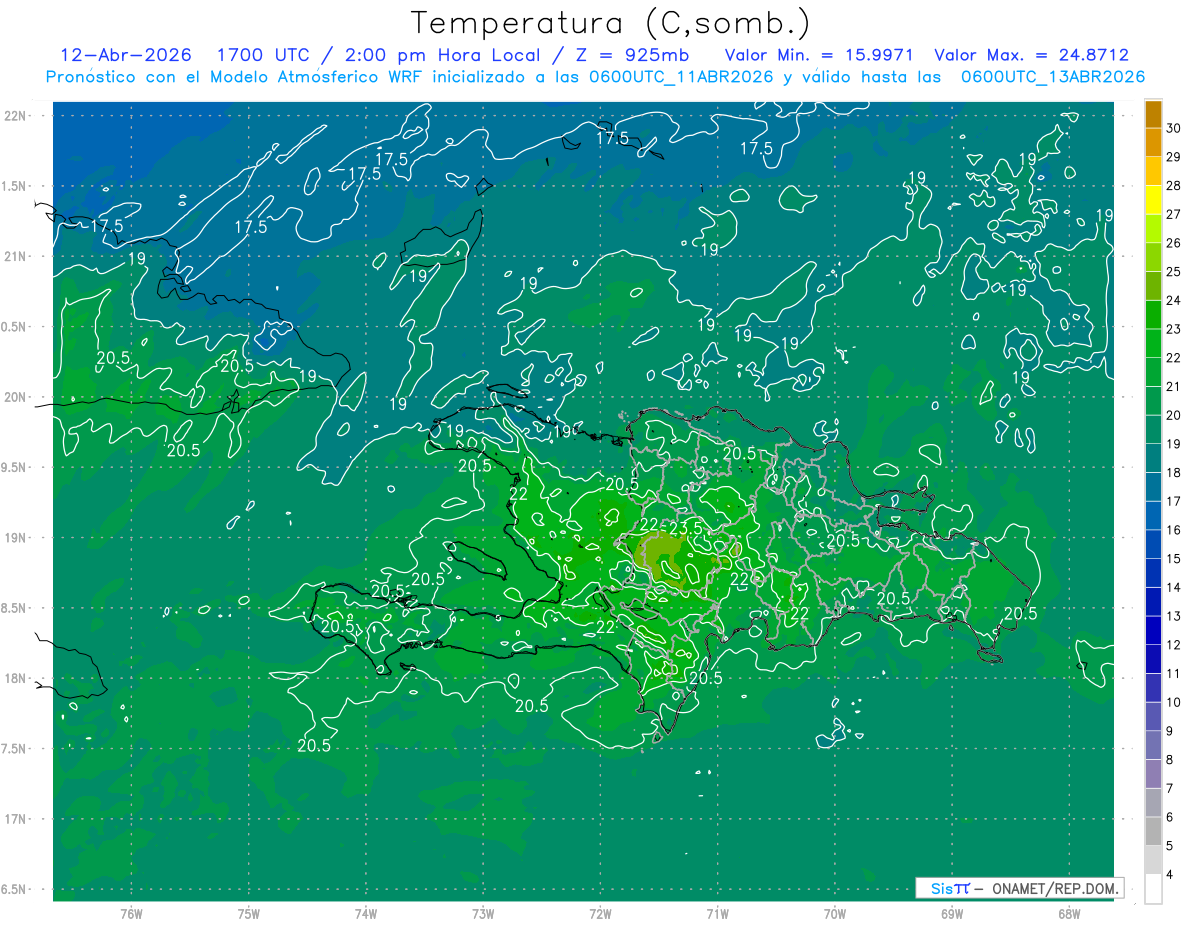The width and height of the screenshot is (1200, 927).
Task: Click the Temperatura (C,somb.) title
Action: click(611, 24)
